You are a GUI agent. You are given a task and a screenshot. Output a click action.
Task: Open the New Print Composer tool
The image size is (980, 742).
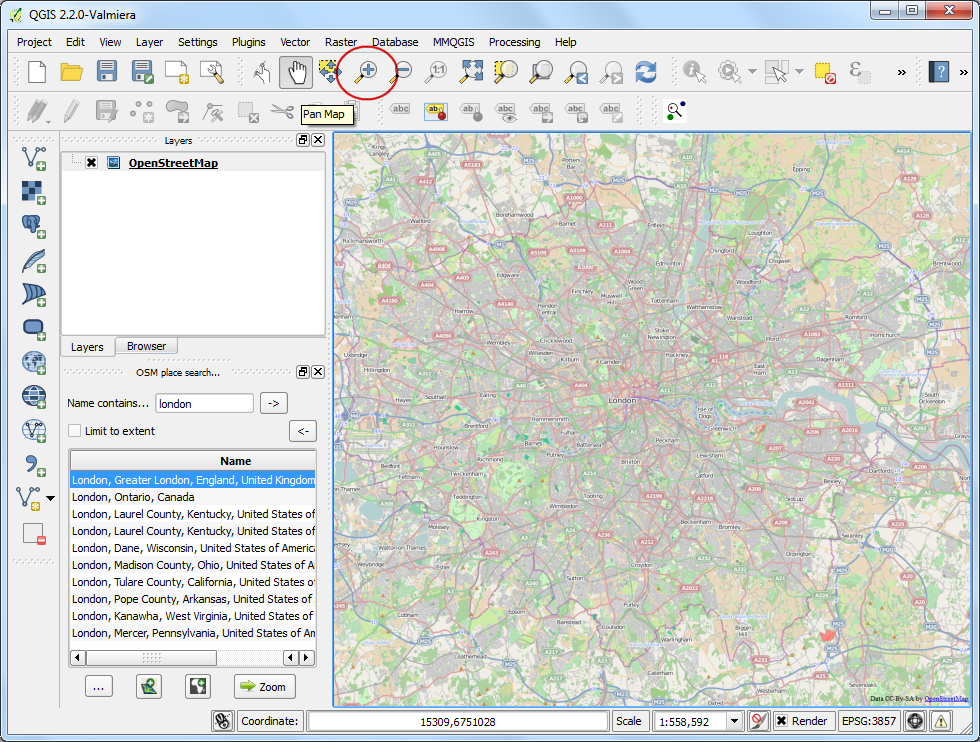[177, 72]
